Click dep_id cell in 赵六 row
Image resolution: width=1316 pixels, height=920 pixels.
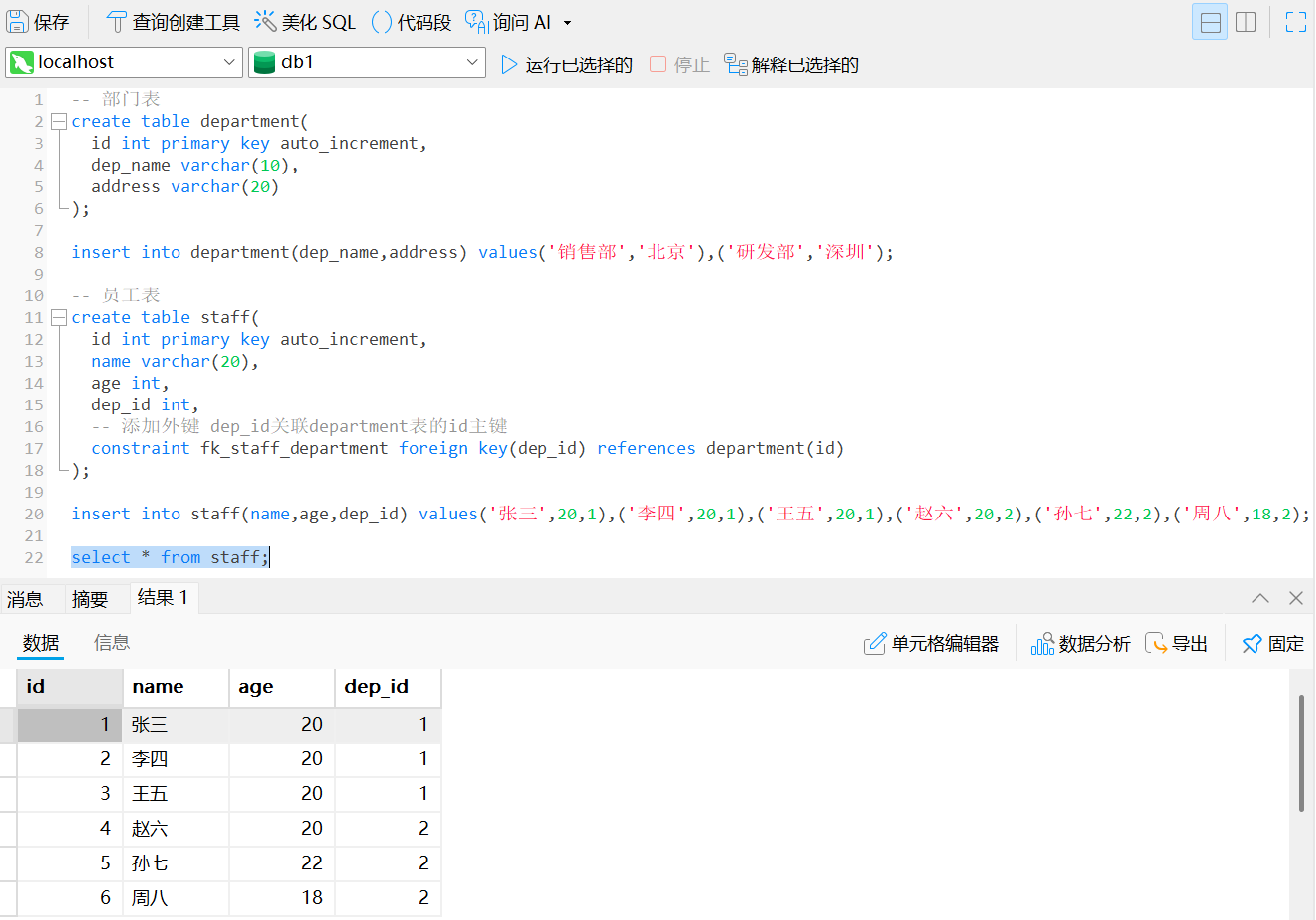click(388, 829)
